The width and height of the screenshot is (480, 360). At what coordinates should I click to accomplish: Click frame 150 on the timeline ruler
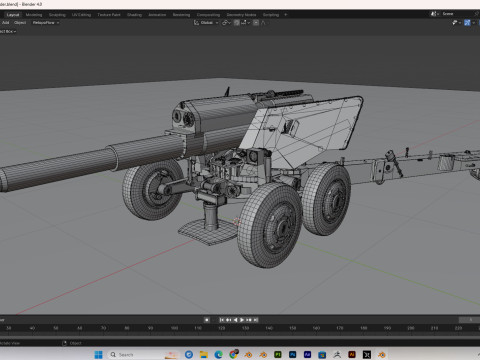coord(292,328)
